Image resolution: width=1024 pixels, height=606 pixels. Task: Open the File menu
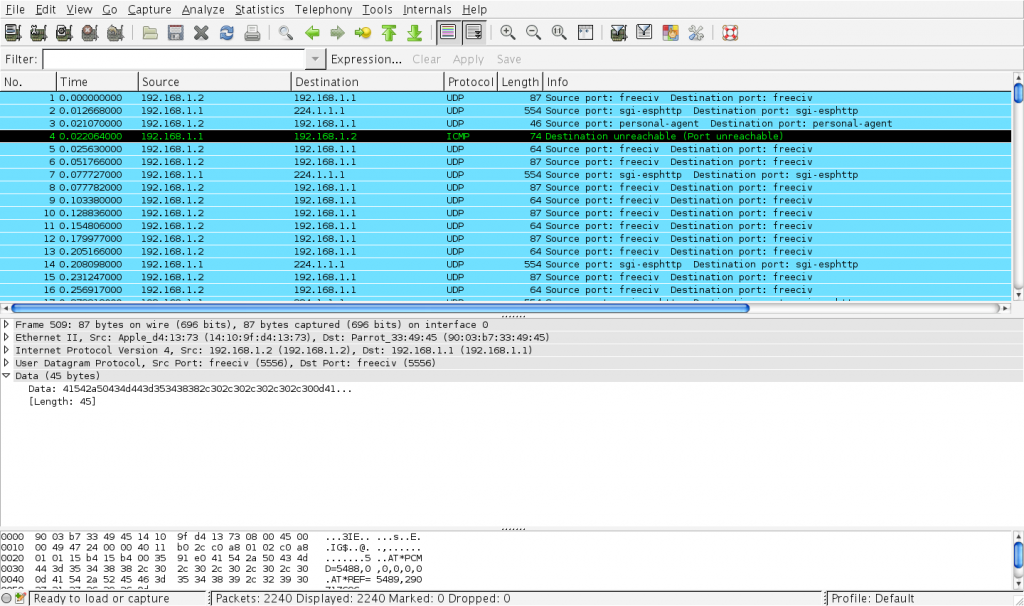15,10
